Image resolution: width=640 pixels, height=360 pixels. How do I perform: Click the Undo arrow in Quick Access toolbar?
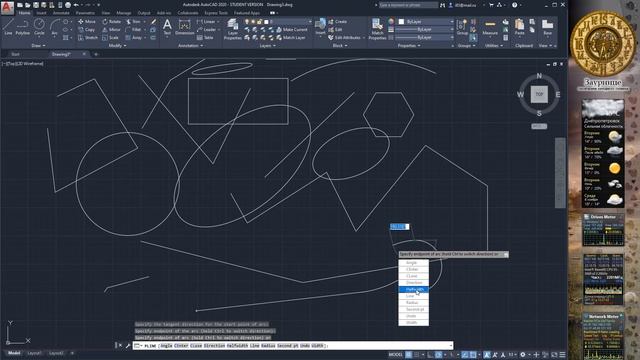pos(76,5)
